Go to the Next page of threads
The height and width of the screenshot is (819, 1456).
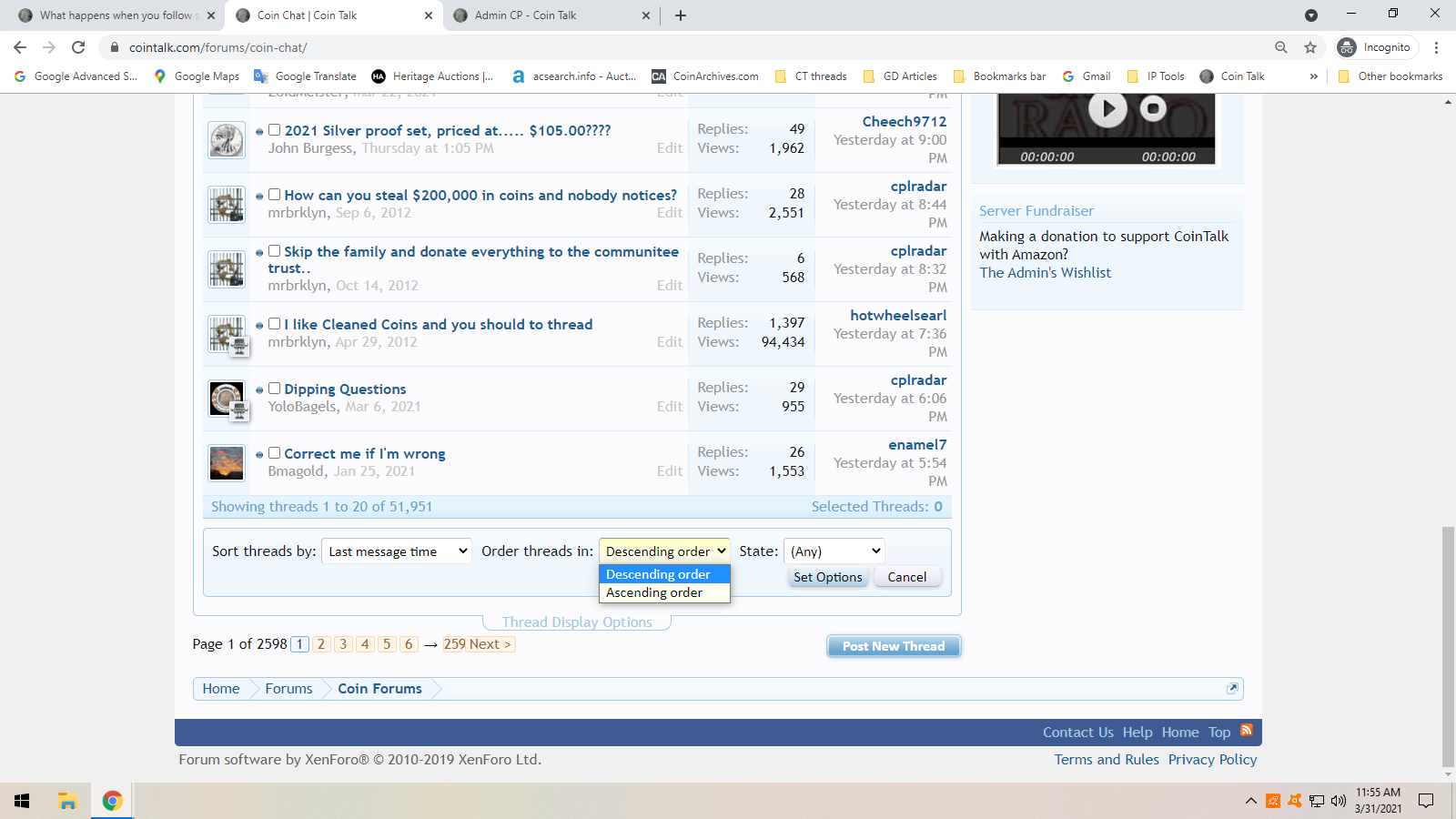click(x=490, y=644)
